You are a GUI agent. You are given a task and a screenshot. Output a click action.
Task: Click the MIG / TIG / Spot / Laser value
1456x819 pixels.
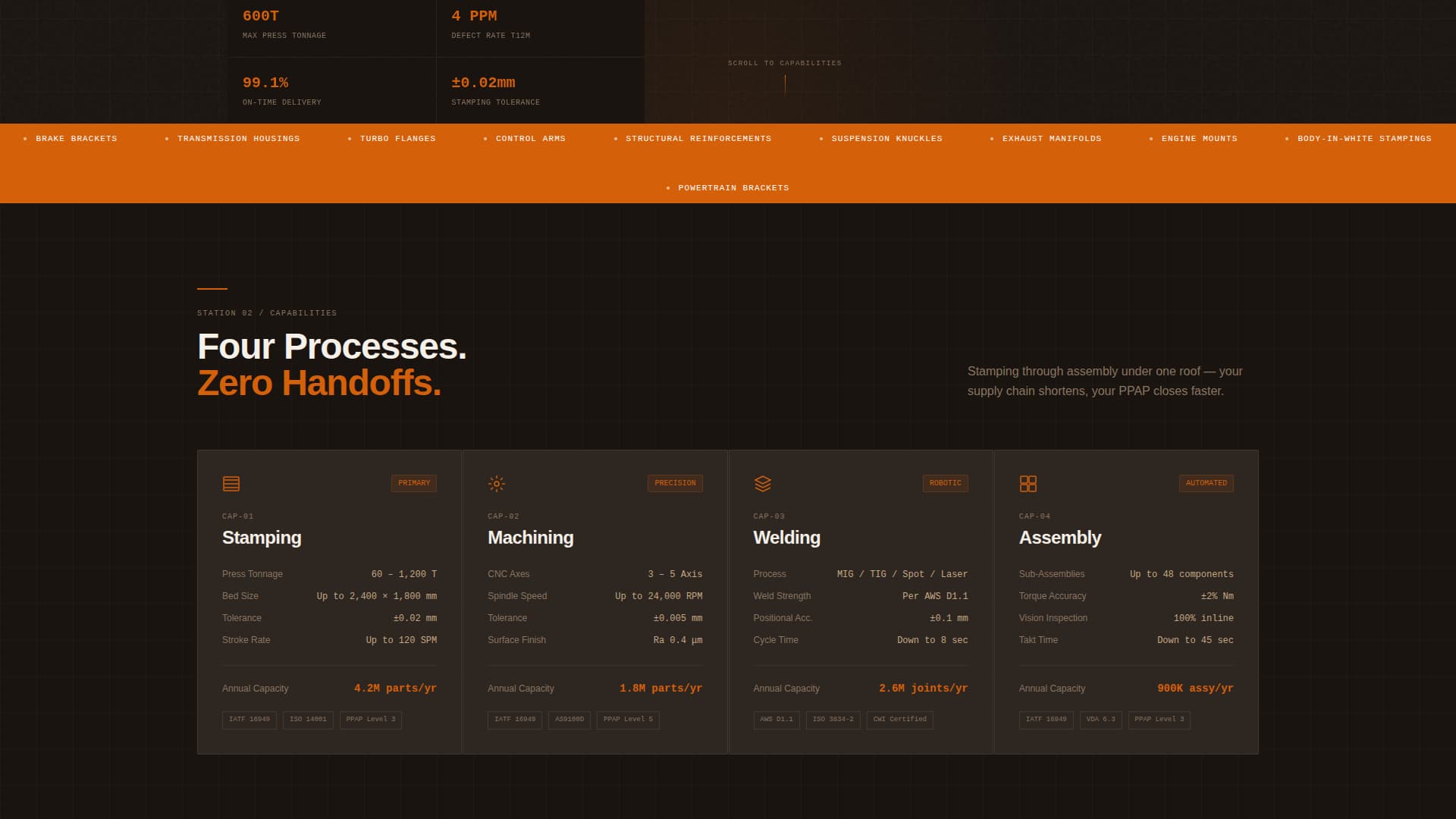click(902, 575)
